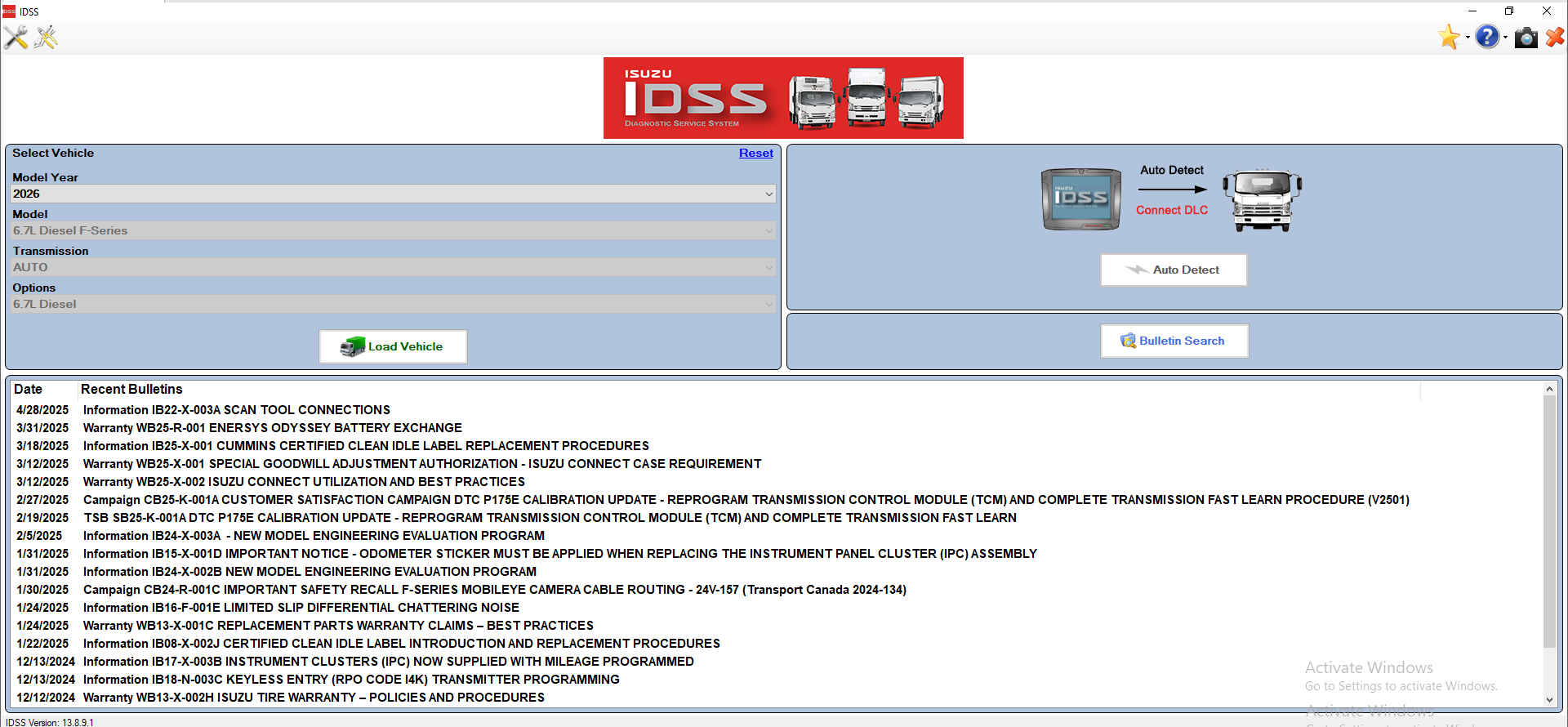
Task: Click the Reset link
Action: (x=755, y=153)
